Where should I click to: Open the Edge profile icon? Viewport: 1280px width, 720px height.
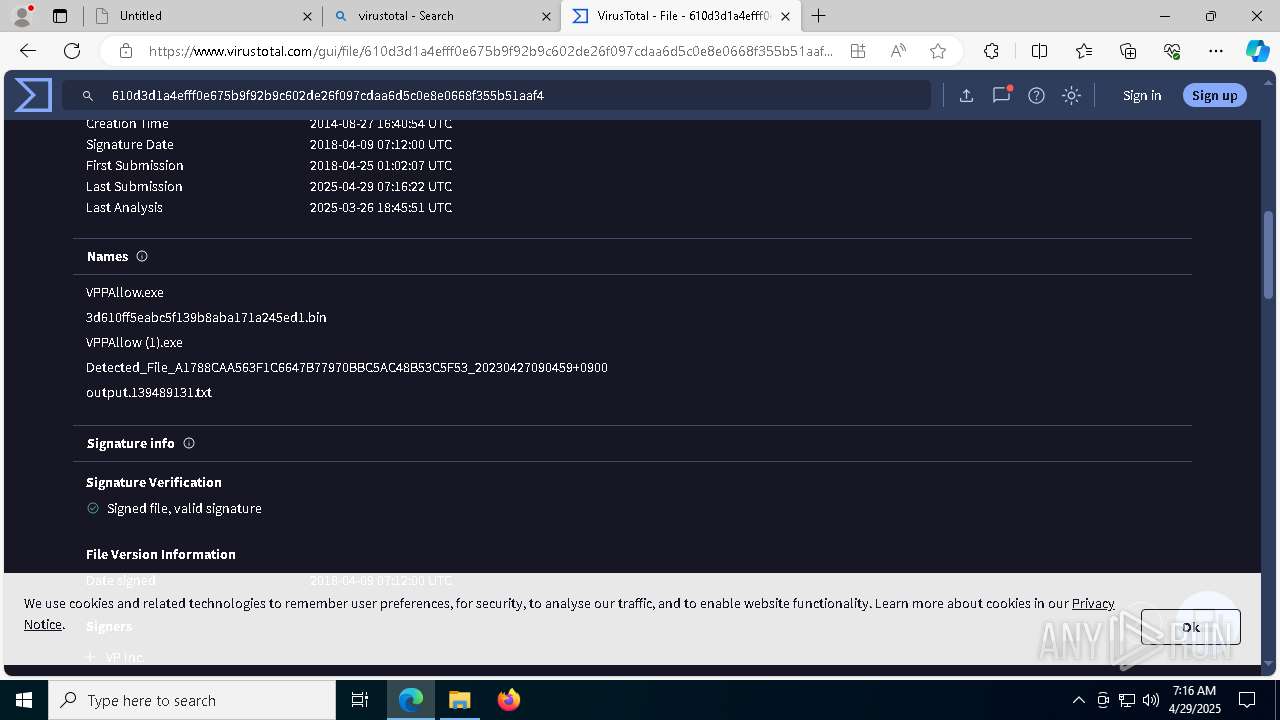22,16
